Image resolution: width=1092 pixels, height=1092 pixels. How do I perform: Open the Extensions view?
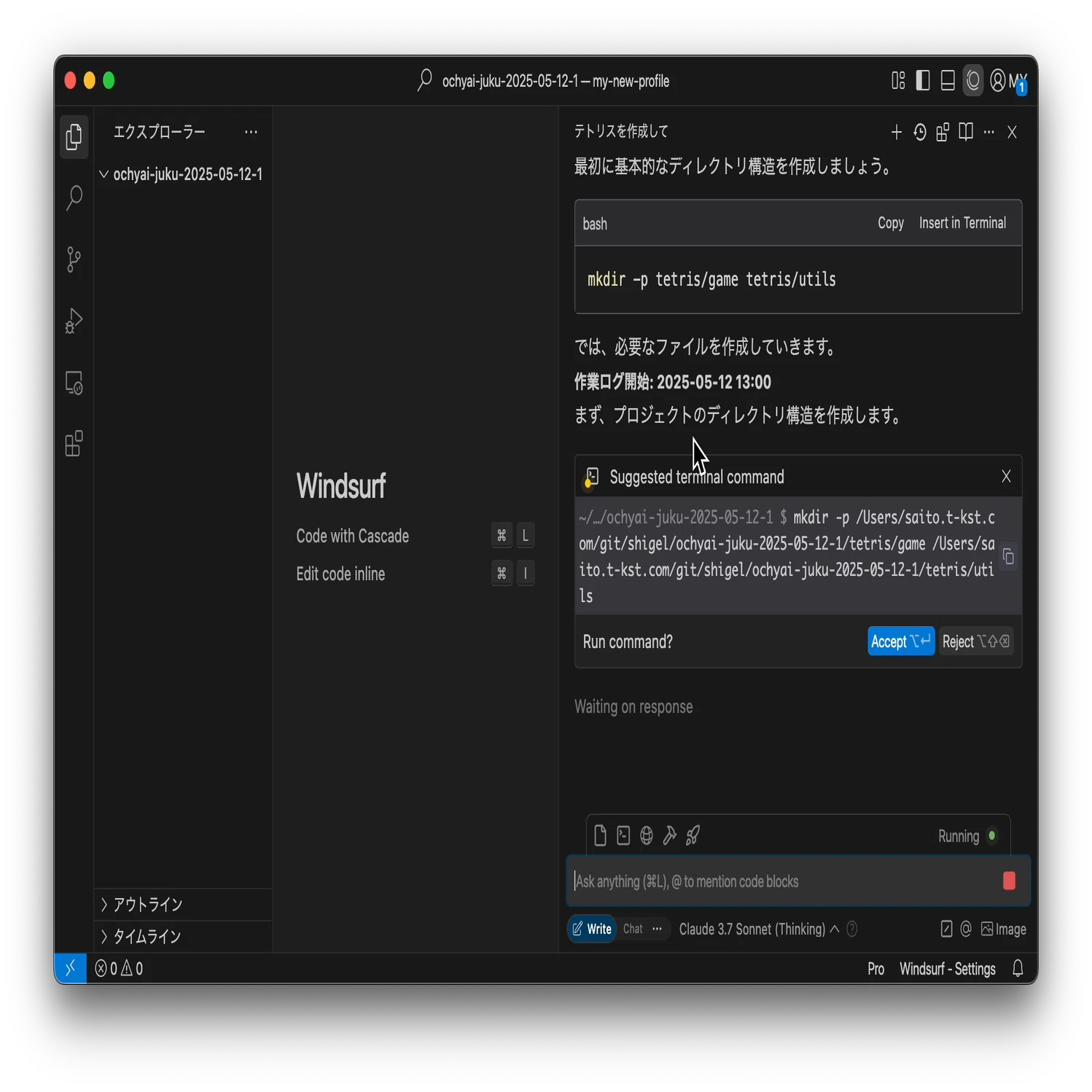pos(74,444)
